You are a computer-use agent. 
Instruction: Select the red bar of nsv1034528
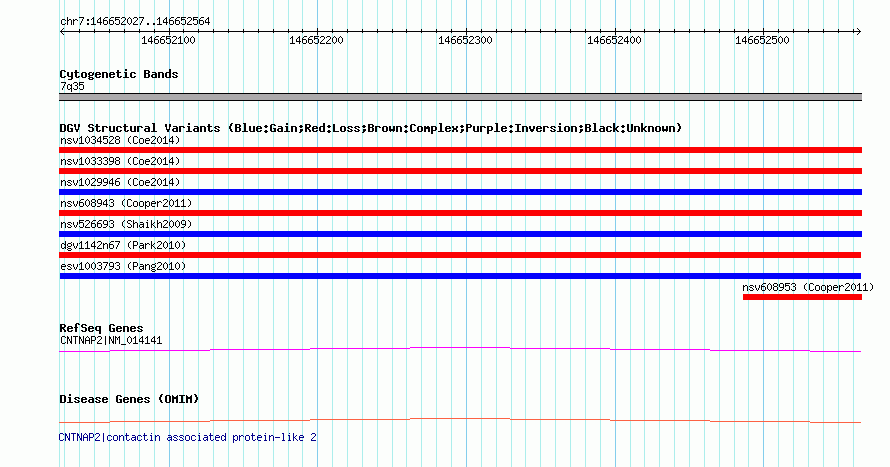460,150
